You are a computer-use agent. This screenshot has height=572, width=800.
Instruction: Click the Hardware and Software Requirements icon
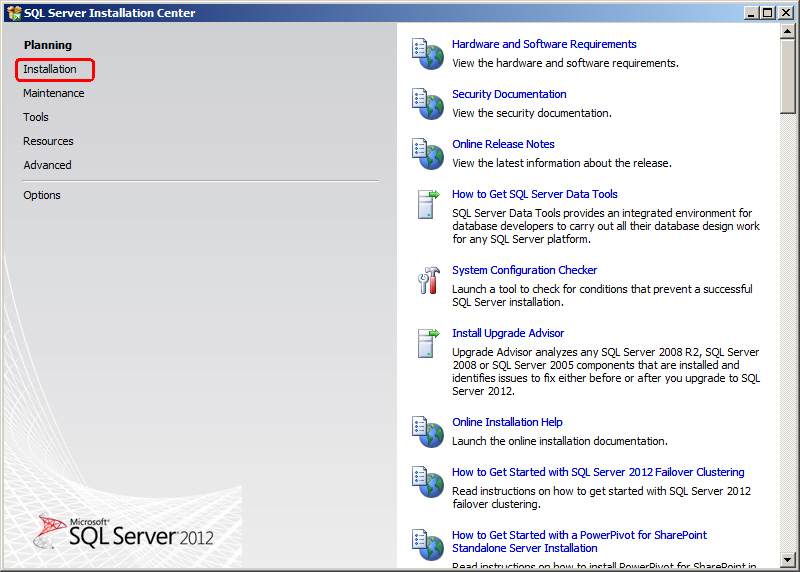(428, 54)
